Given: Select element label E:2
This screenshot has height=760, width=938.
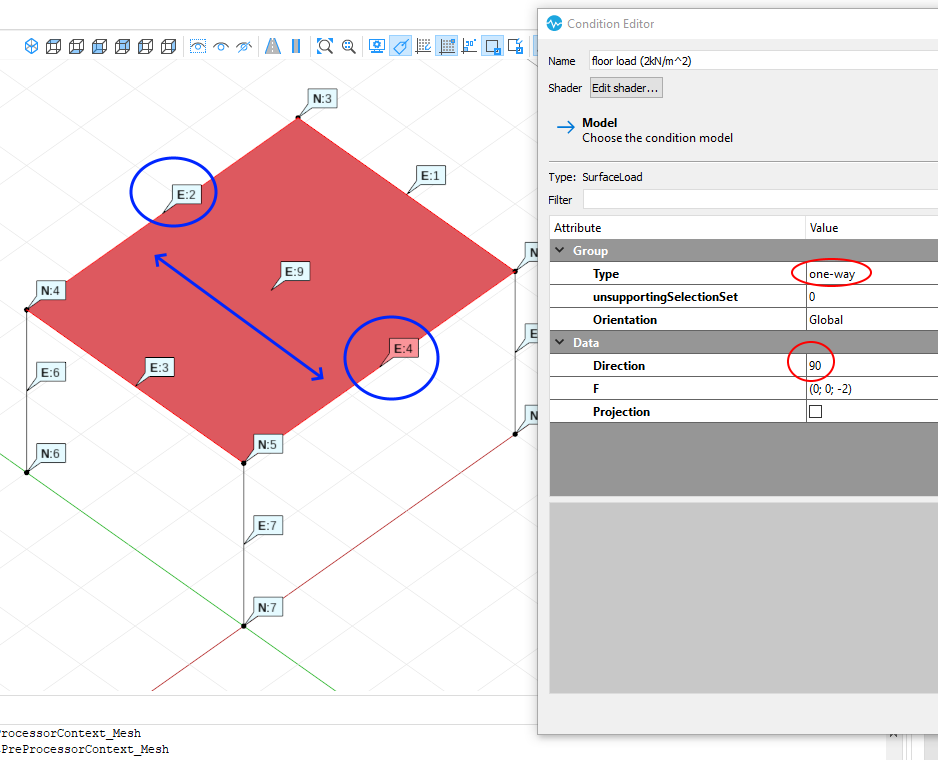Looking at the screenshot, I should [x=186, y=194].
